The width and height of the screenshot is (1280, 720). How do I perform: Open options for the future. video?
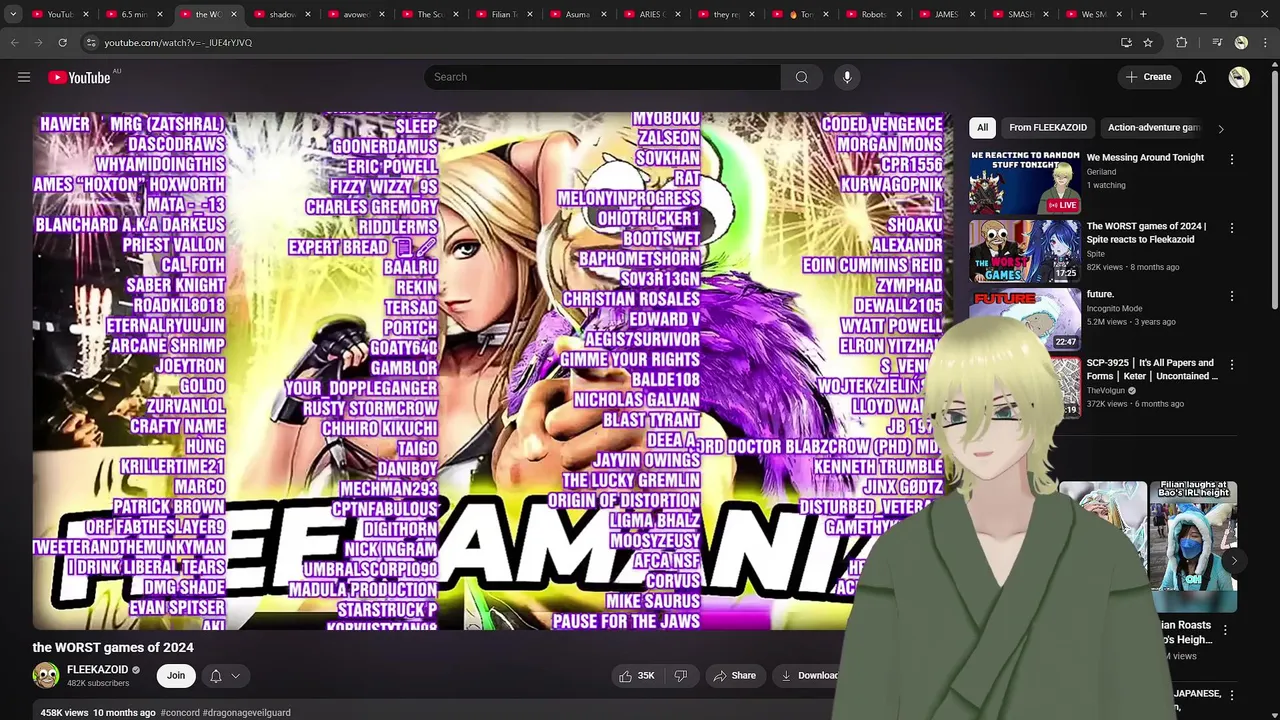pyautogui.click(x=1232, y=296)
